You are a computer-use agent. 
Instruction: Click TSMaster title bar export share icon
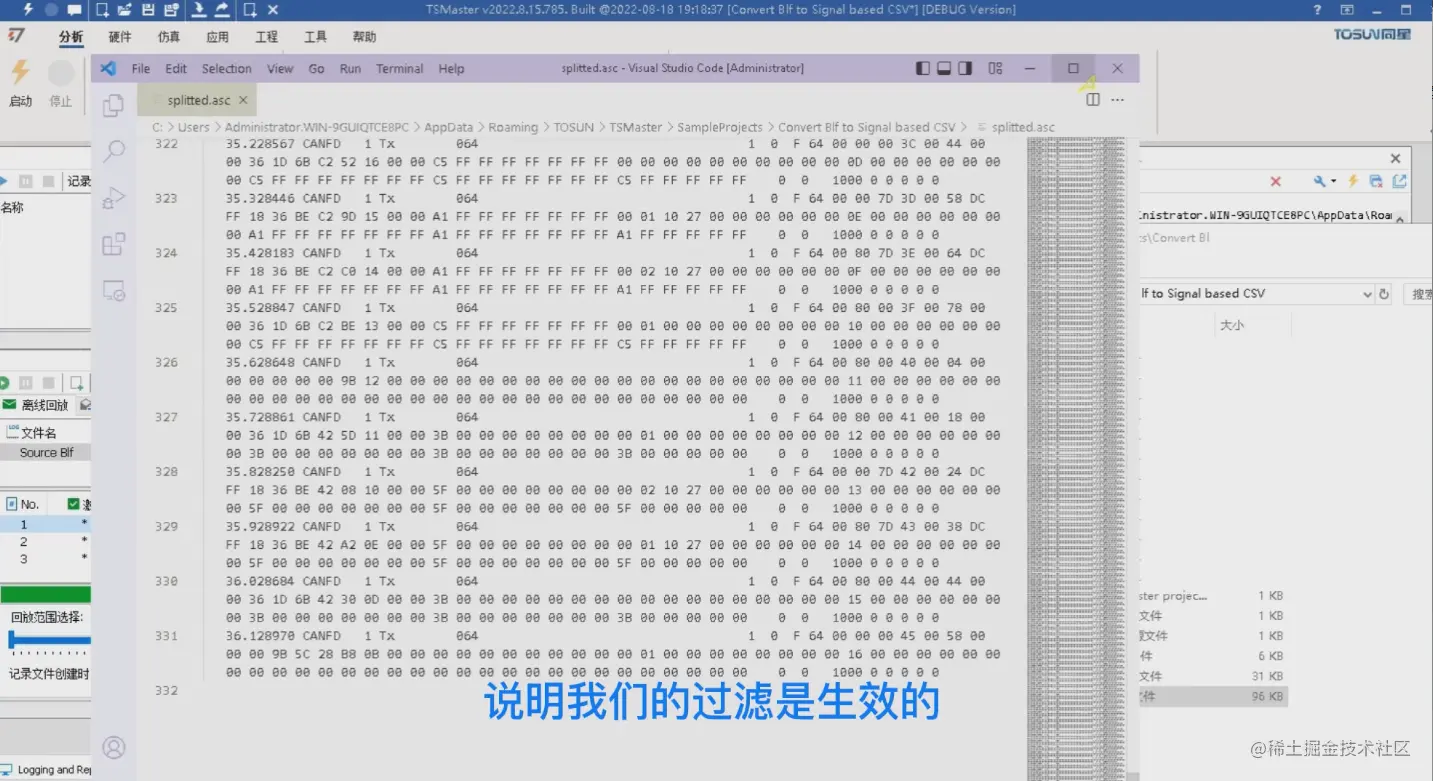[222, 10]
